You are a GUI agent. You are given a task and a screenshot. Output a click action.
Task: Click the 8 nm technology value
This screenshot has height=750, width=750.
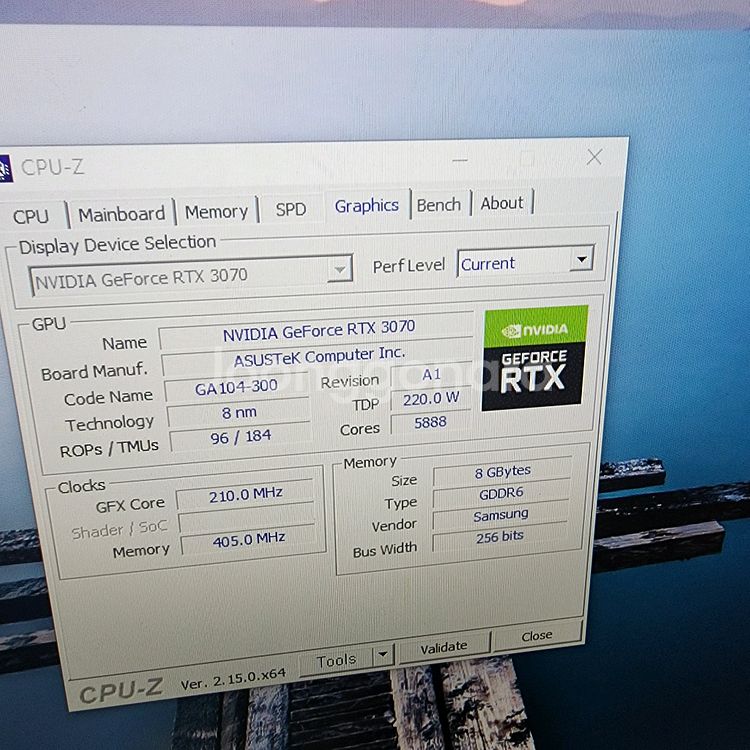(239, 413)
